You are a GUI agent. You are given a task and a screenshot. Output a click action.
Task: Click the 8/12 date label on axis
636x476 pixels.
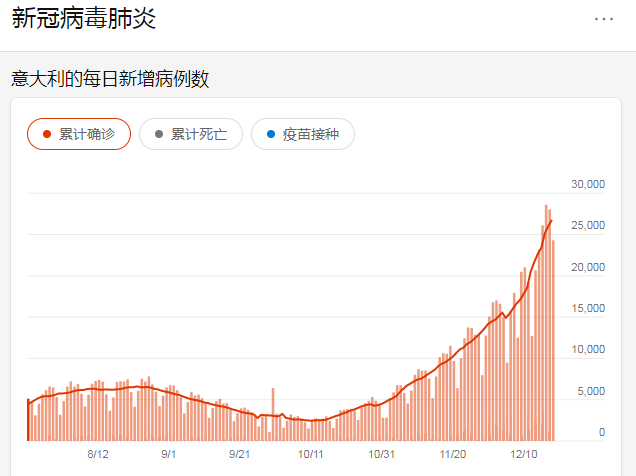pyautogui.click(x=98, y=454)
